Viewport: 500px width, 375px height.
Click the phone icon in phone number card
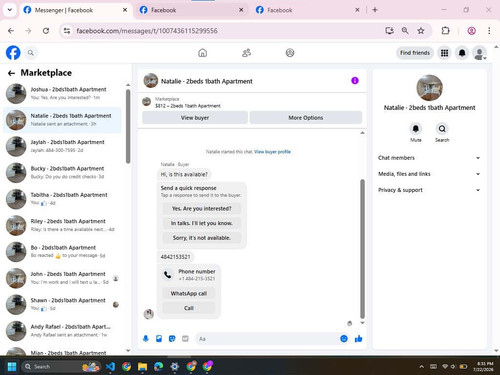(168, 275)
